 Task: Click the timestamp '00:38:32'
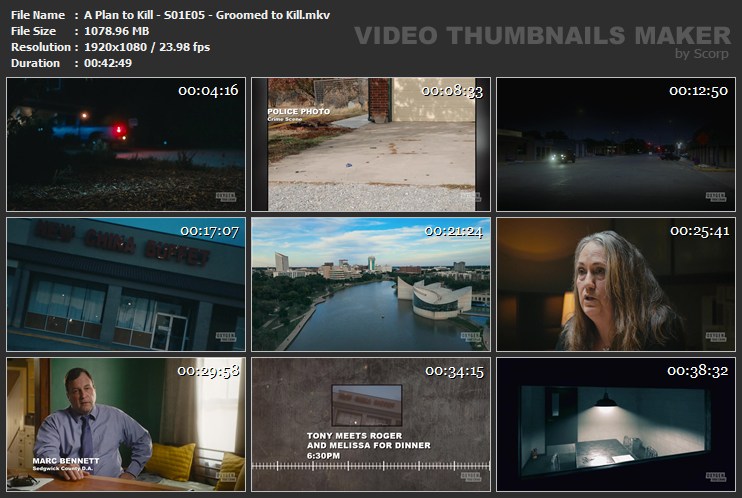click(x=698, y=370)
